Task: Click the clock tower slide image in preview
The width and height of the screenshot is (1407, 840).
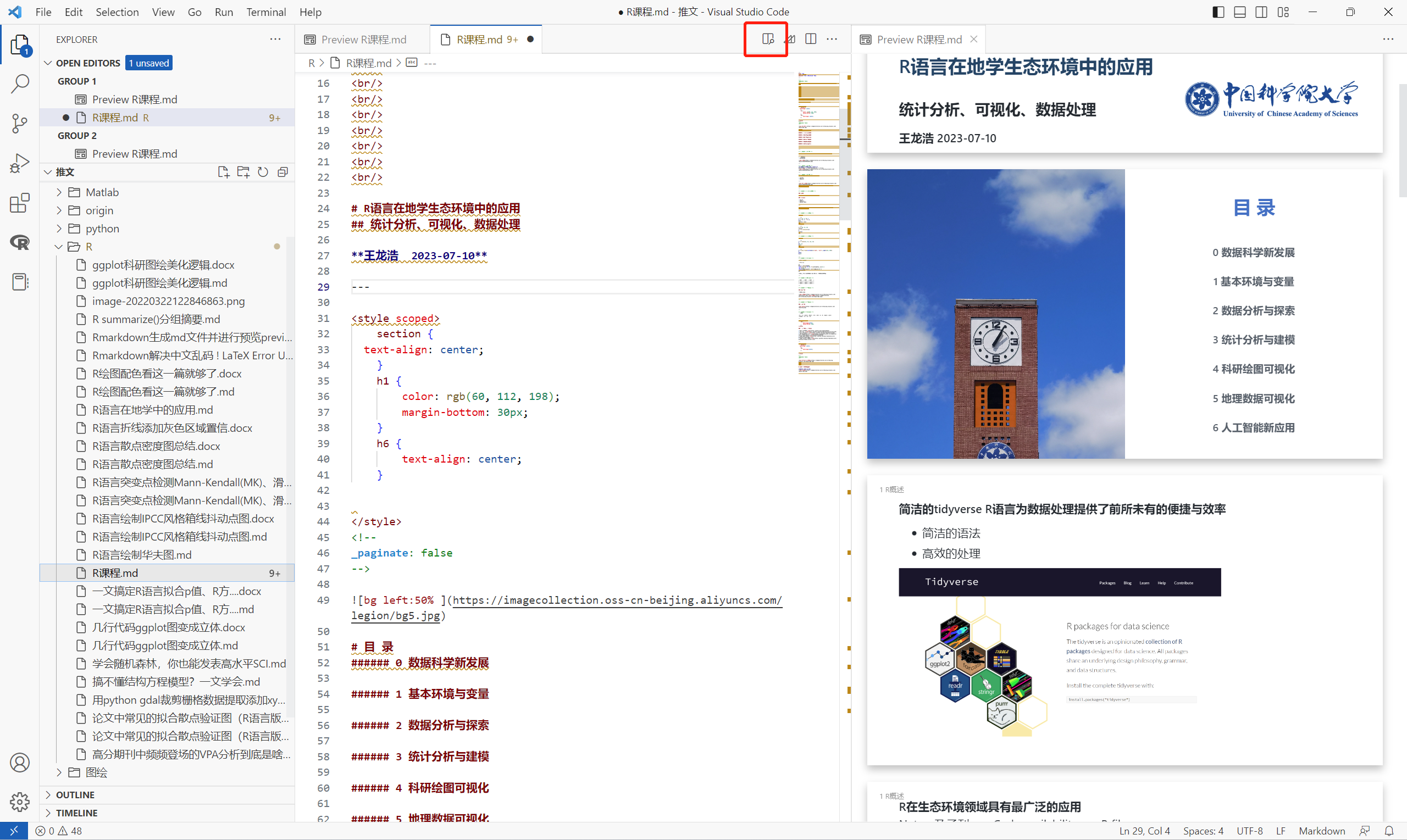Action: point(995,314)
